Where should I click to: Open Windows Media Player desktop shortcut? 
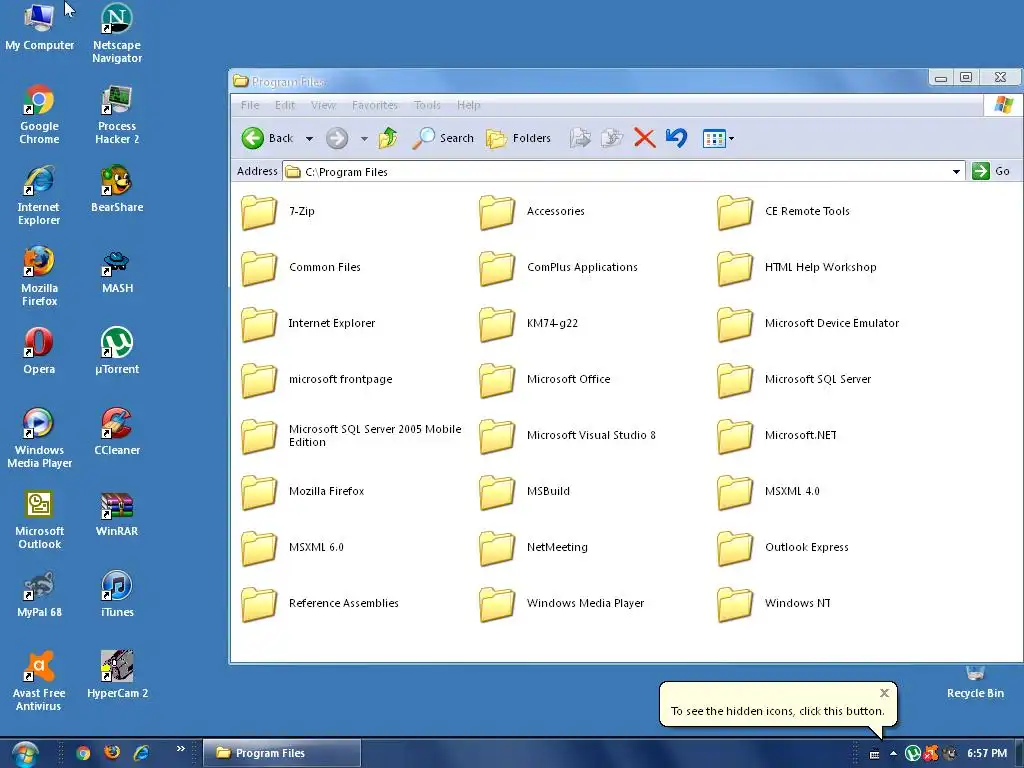39,439
